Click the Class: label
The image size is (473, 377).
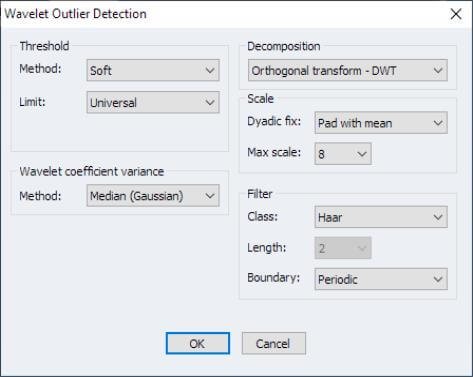pyautogui.click(x=262, y=217)
